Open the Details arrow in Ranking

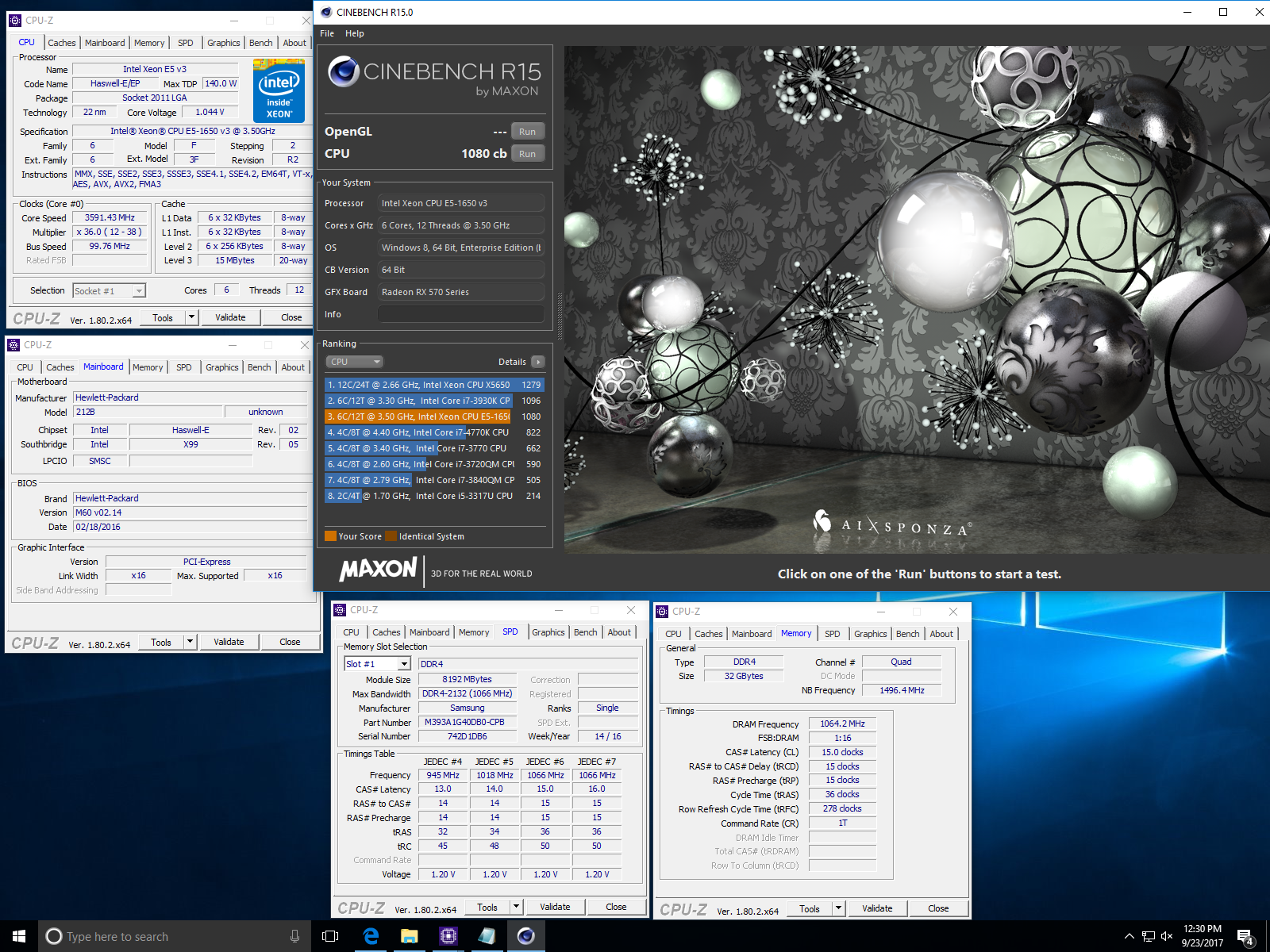coord(537,362)
